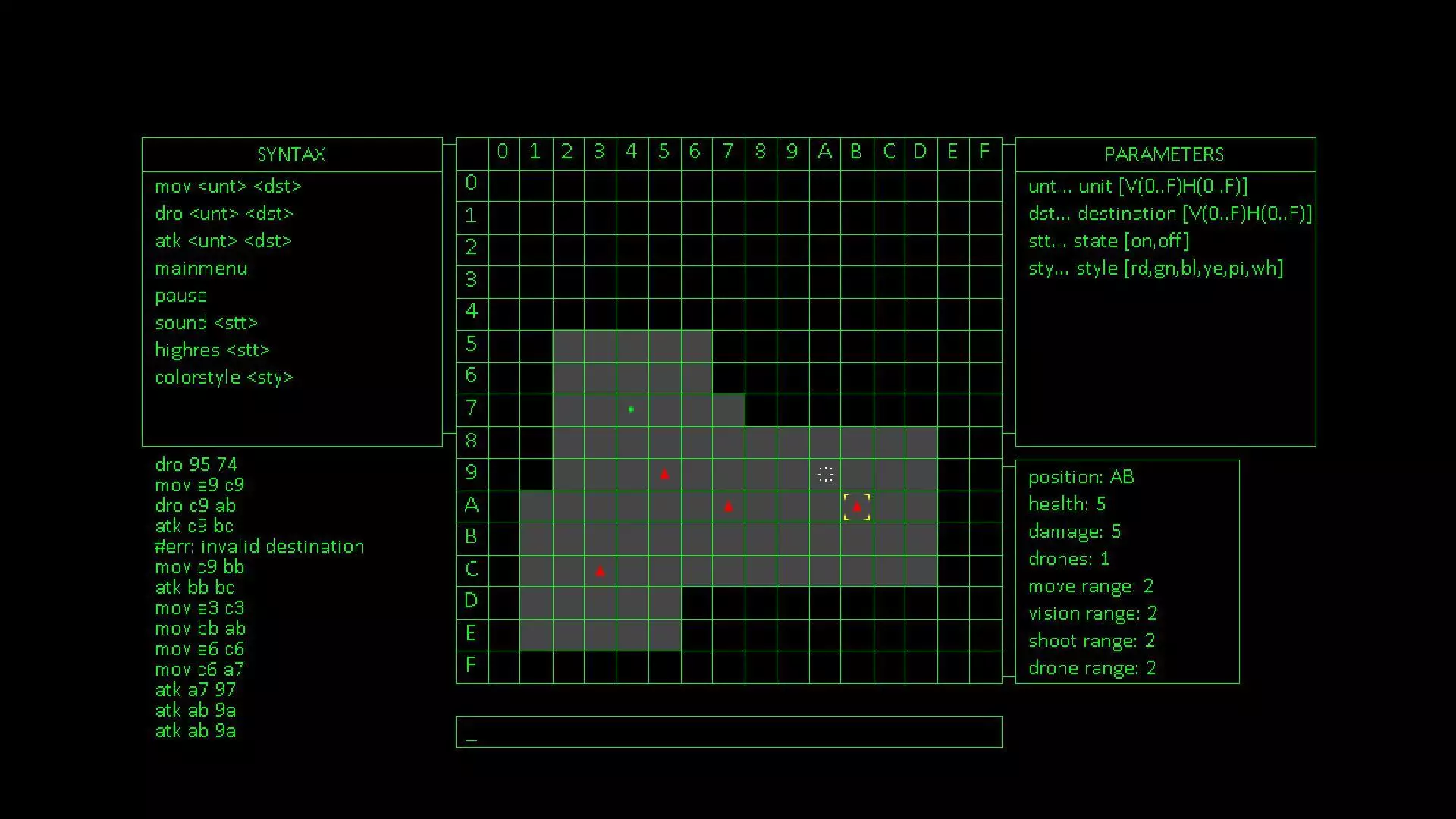Click the PARAMETERS panel title

click(1164, 155)
